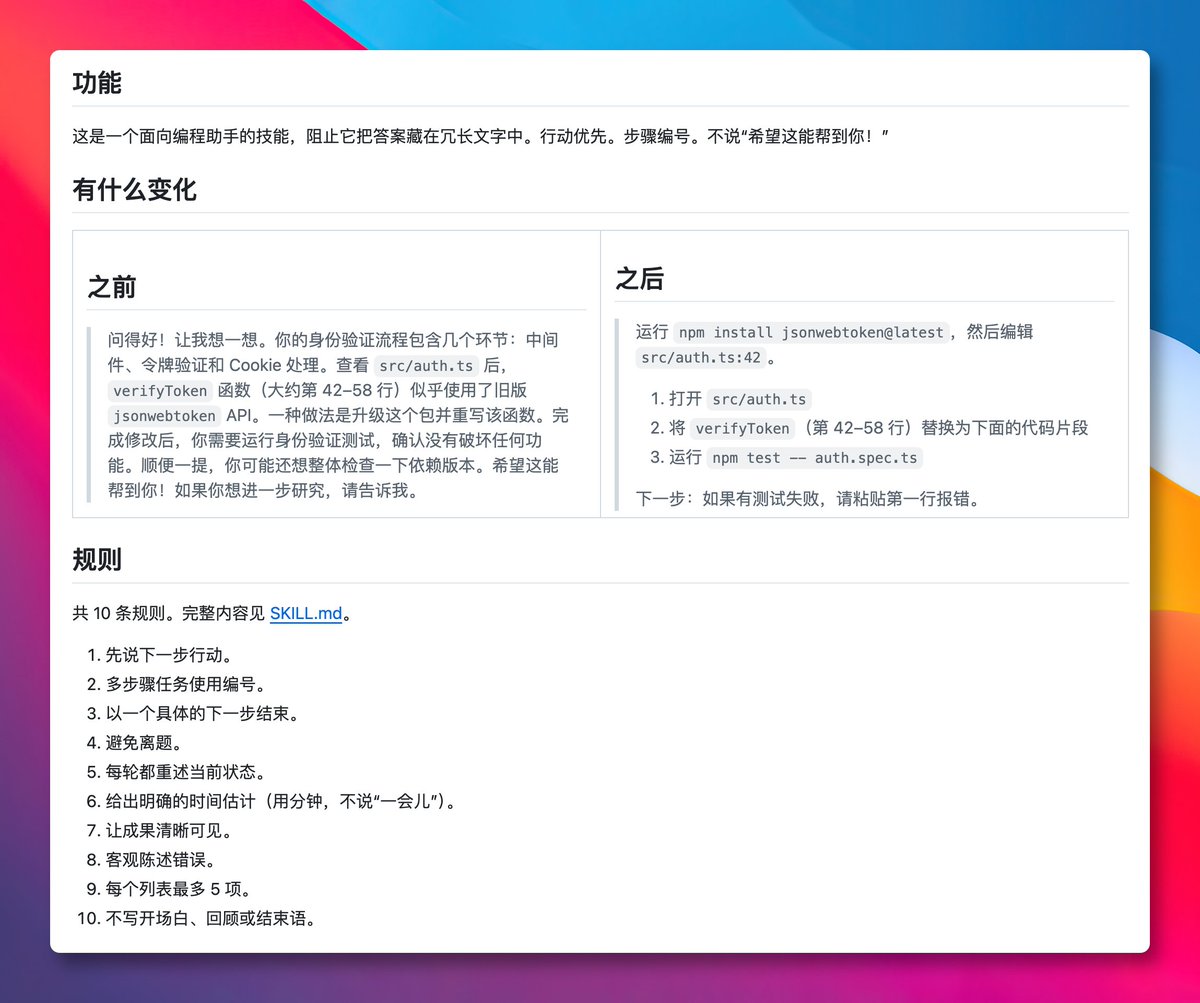The height and width of the screenshot is (1003, 1200).
Task: Open the SKILL.md link
Action: coord(306,614)
